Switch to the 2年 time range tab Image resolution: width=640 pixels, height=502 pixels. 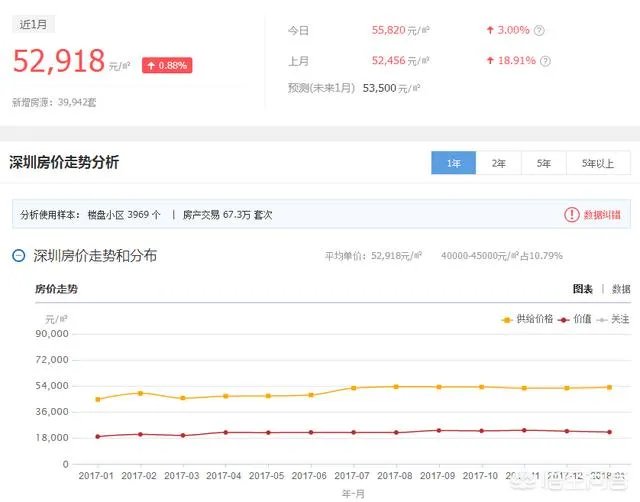coord(498,163)
